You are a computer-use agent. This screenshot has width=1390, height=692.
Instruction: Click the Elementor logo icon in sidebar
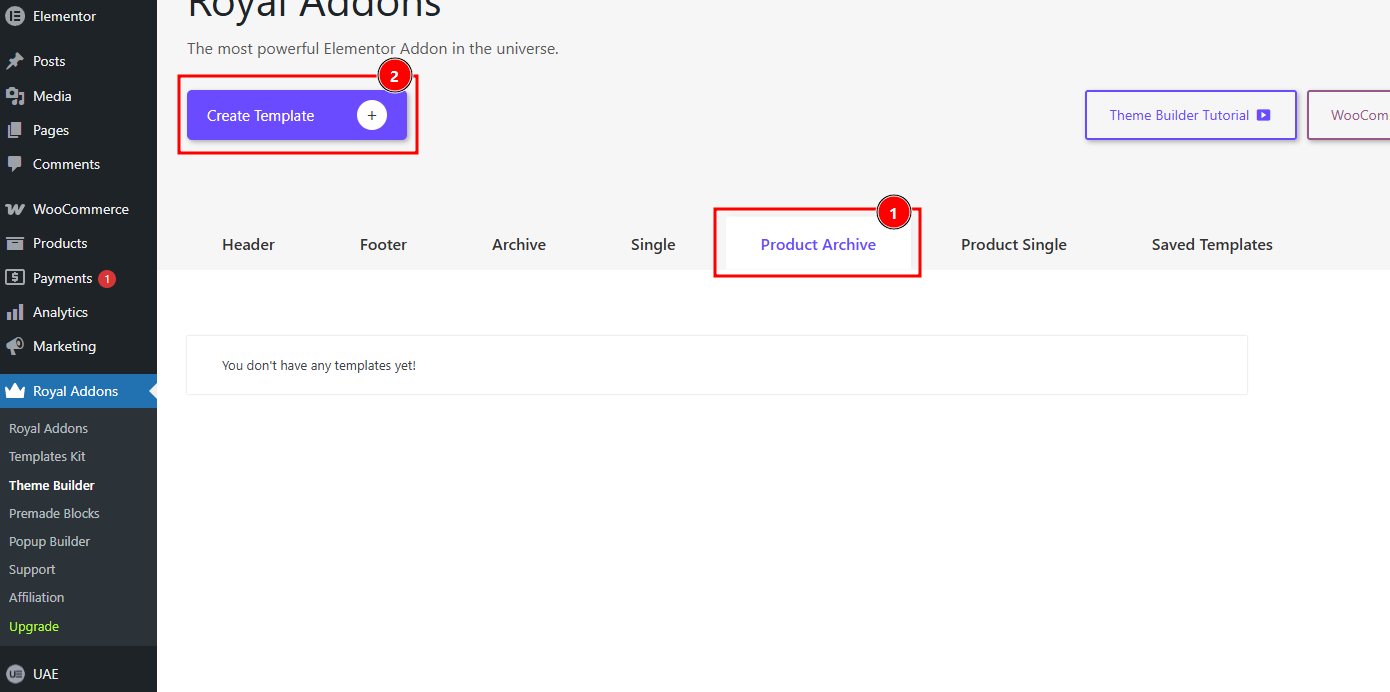[15, 16]
